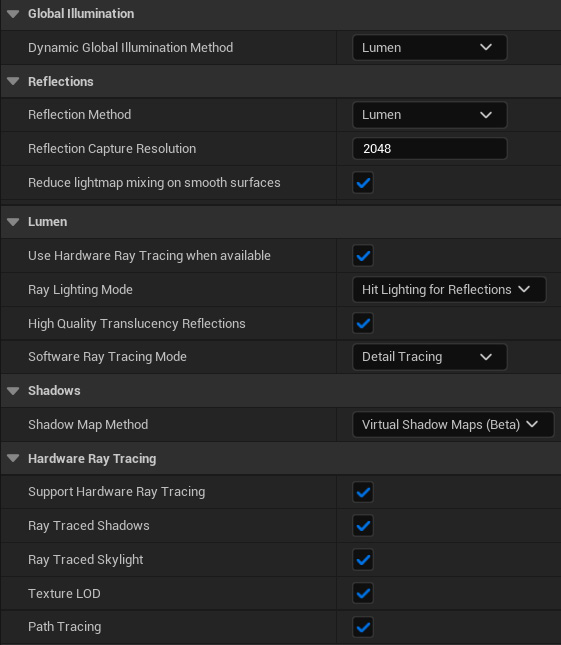This screenshot has width=561, height=645.
Task: Click the Reflection Capture Resolution field
Action: (x=430, y=148)
